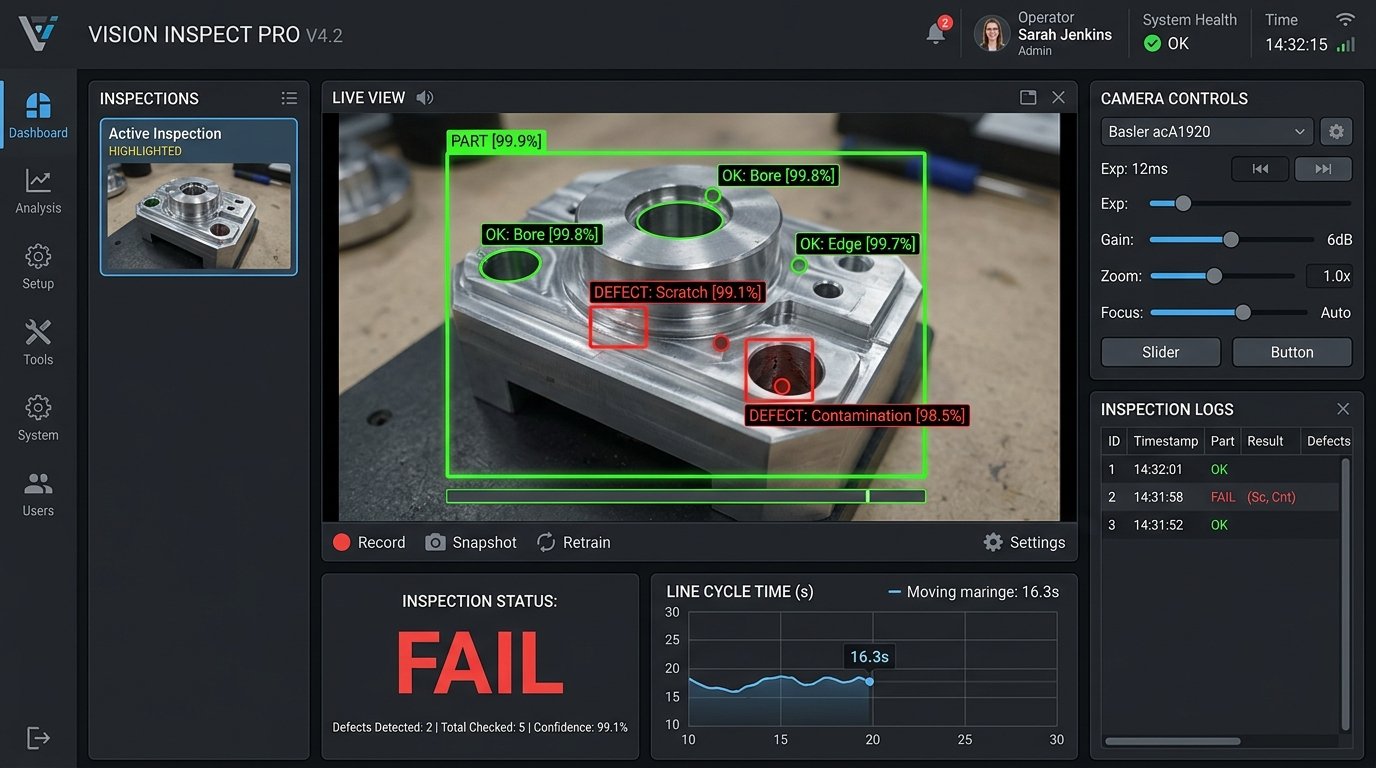The width and height of the screenshot is (1376, 768).
Task: Click the Slider button in Camera Controls
Action: point(1161,352)
